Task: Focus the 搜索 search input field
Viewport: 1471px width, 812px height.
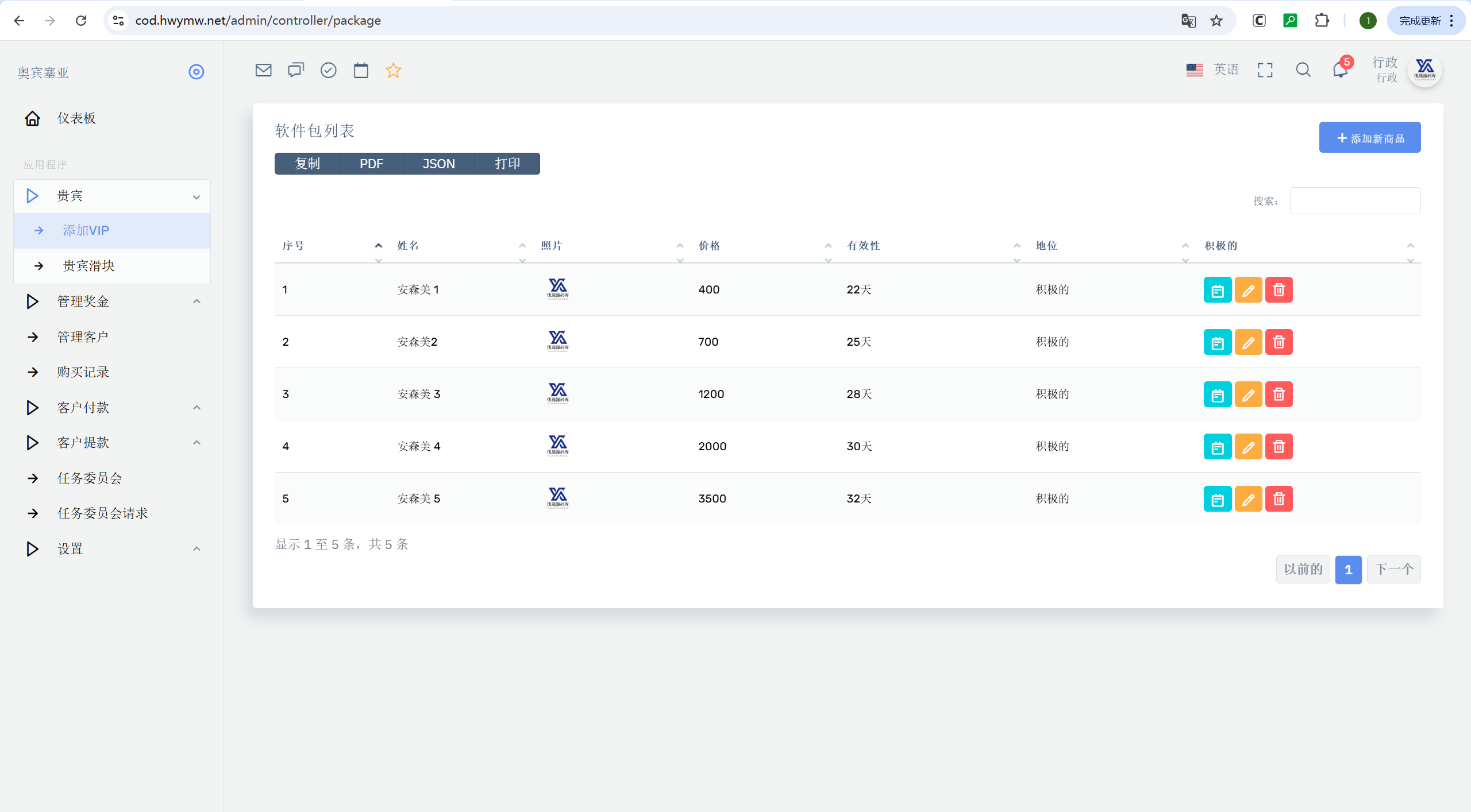Action: [x=1355, y=201]
